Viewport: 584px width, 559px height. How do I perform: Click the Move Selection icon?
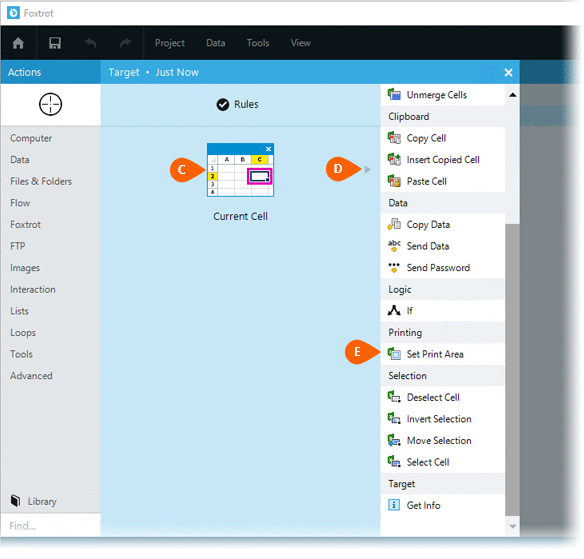[x=394, y=440]
